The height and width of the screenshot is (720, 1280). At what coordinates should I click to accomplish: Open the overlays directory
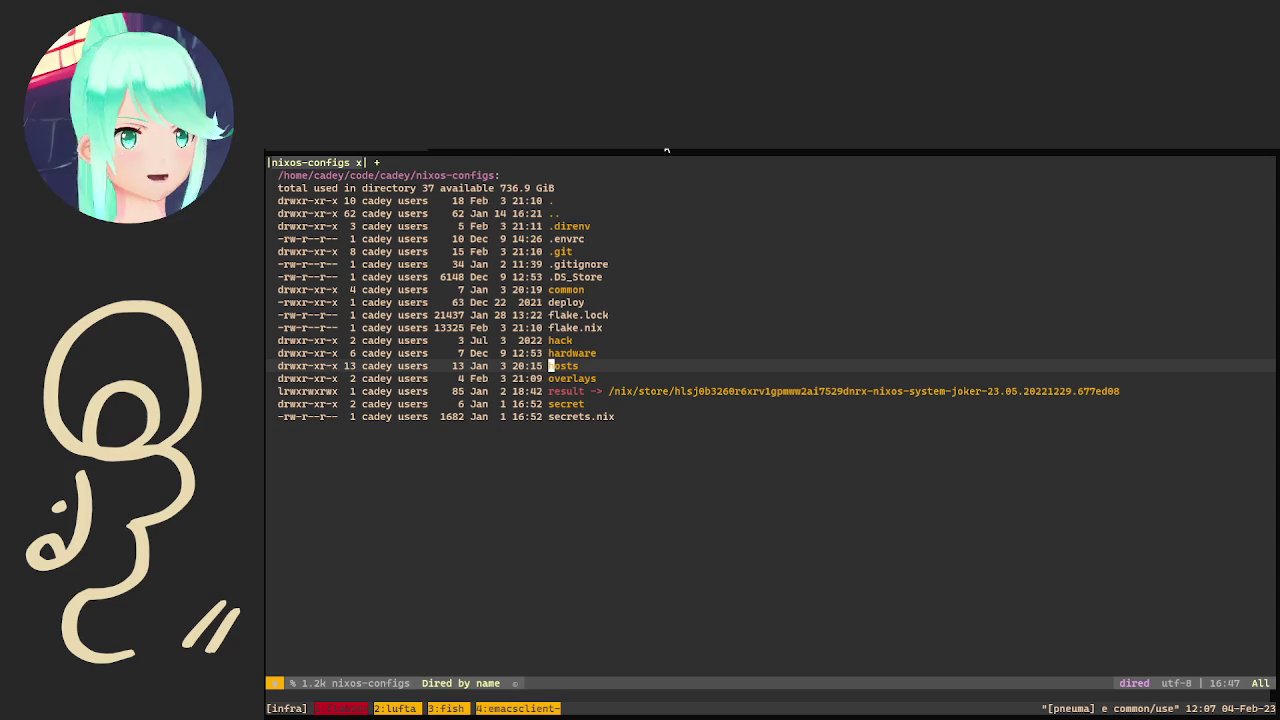[572, 378]
